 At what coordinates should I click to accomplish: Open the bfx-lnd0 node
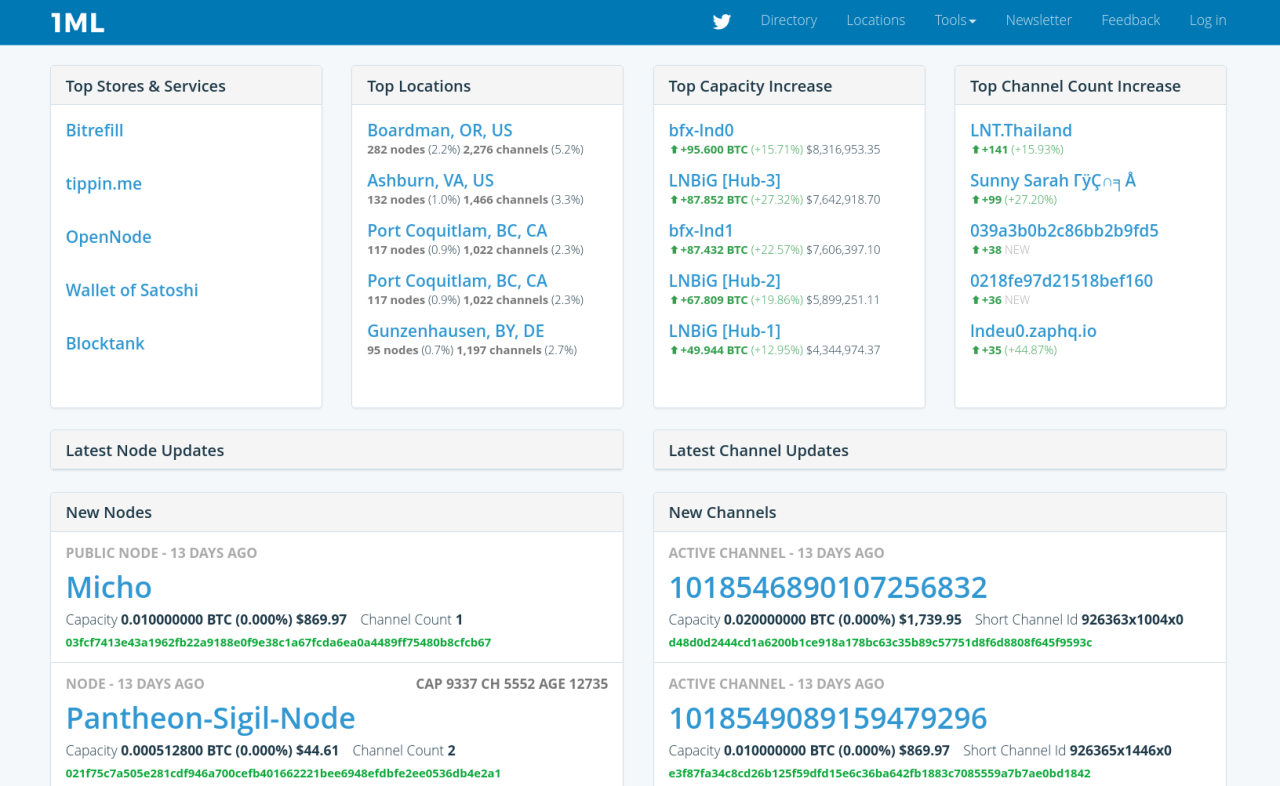click(x=701, y=130)
